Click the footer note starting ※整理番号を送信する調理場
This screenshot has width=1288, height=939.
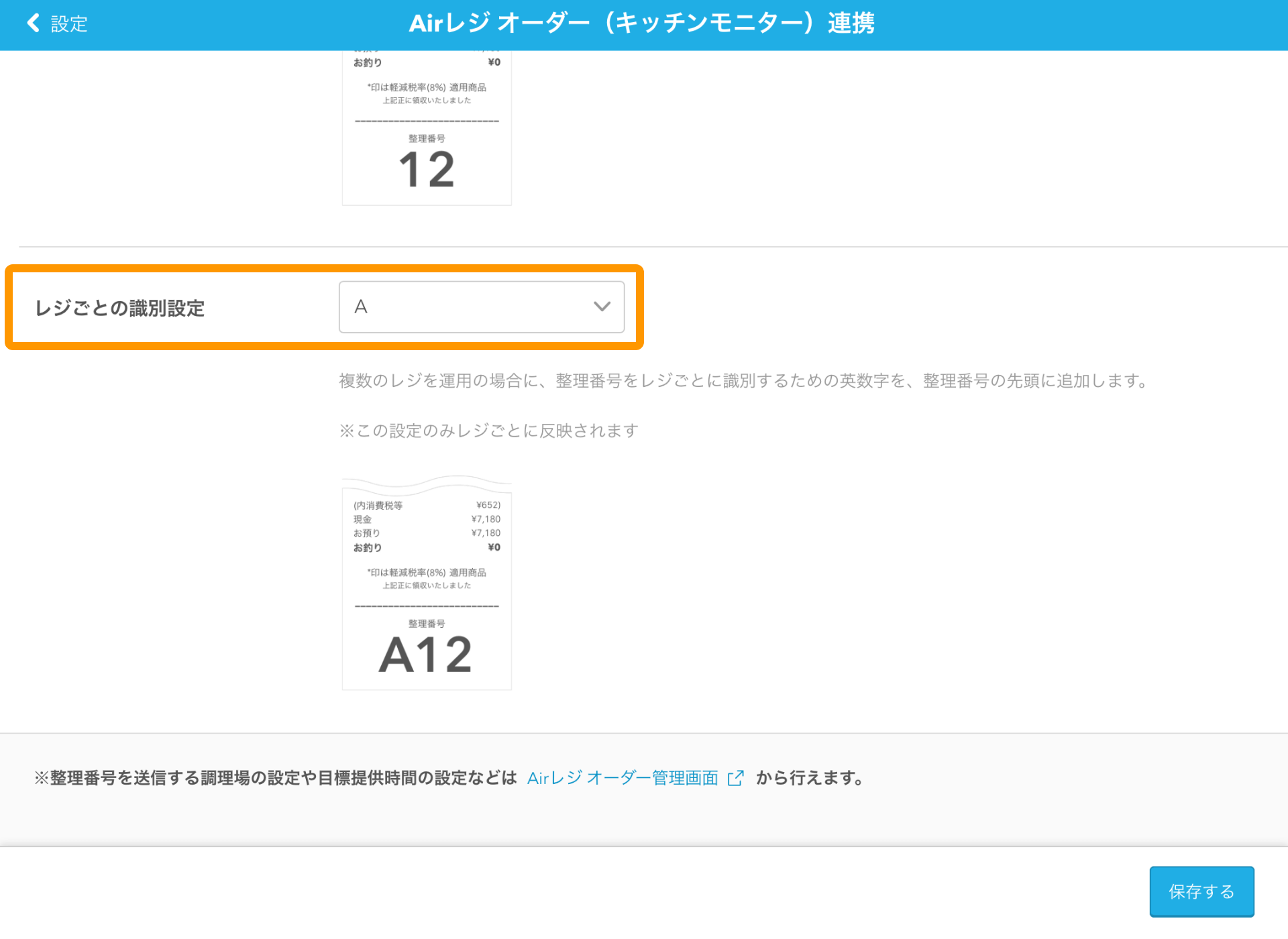276,778
